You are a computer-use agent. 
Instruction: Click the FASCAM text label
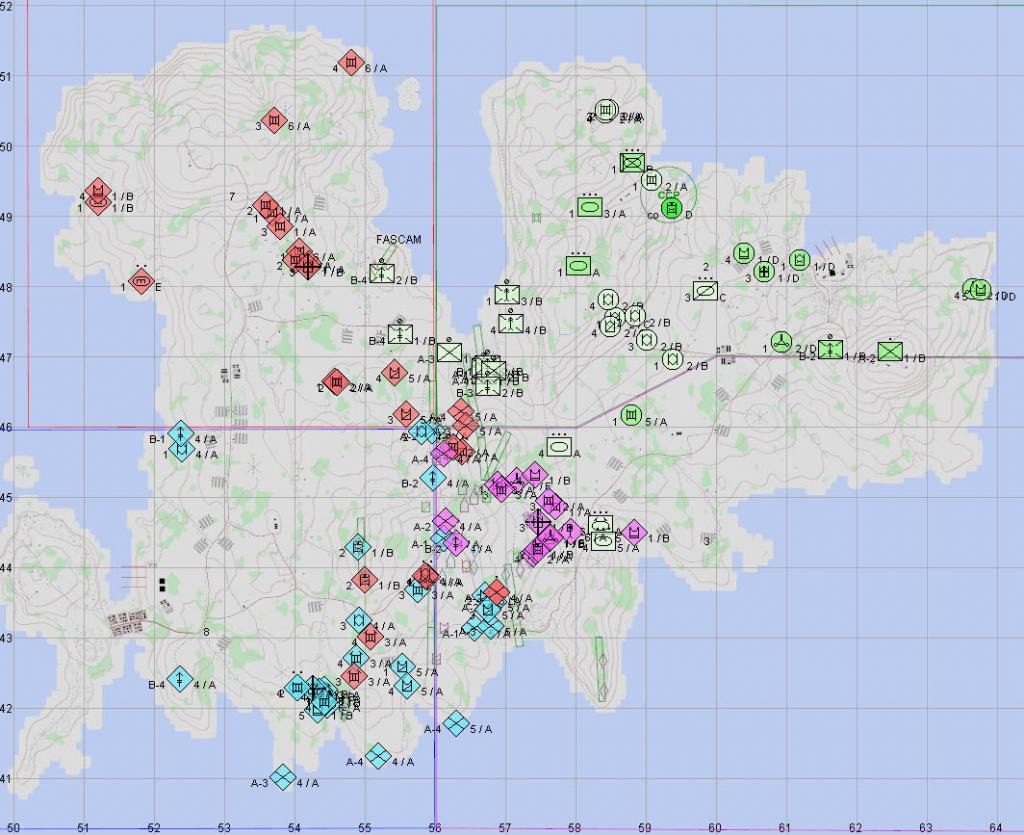399,240
